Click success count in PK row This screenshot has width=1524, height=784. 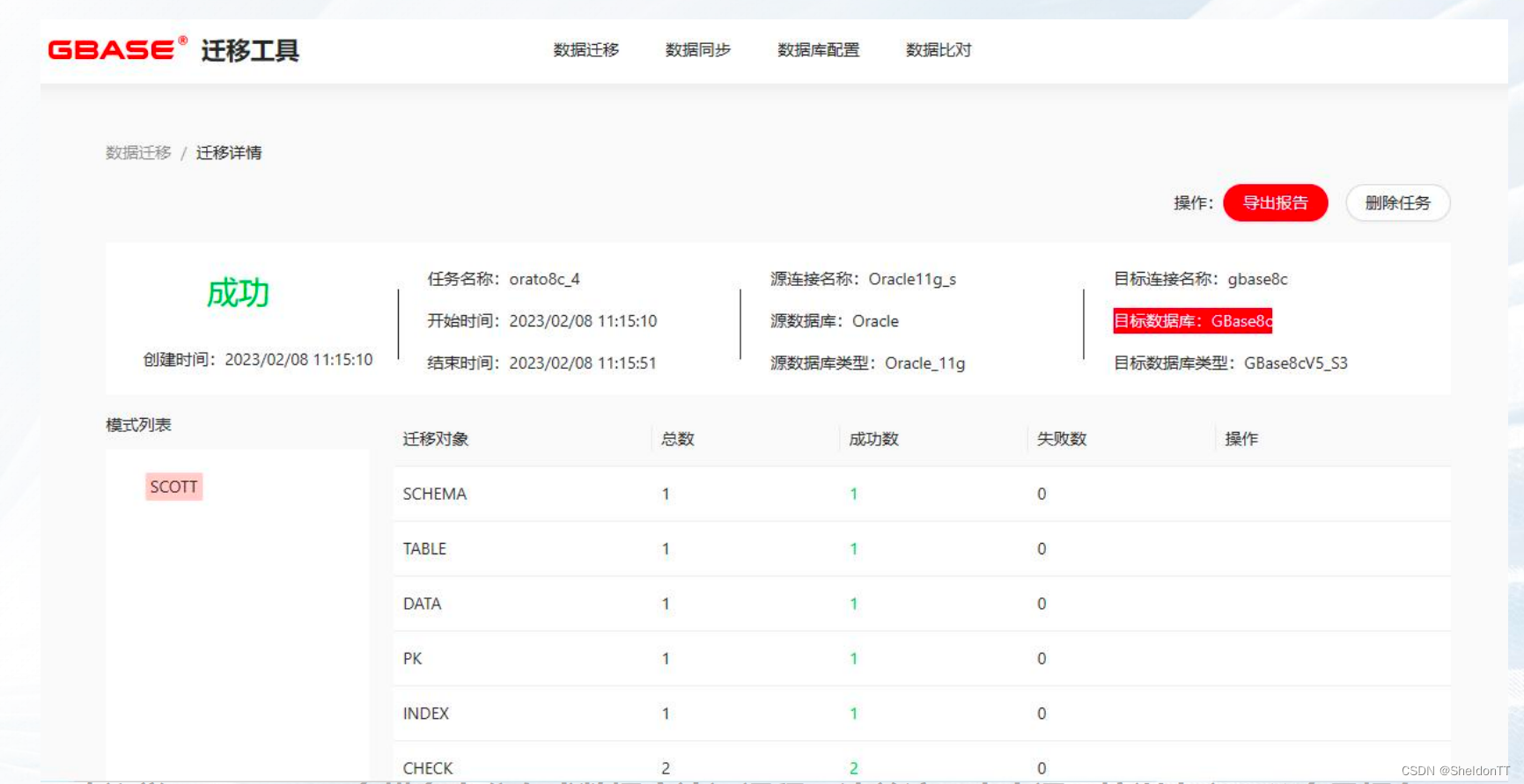853,659
